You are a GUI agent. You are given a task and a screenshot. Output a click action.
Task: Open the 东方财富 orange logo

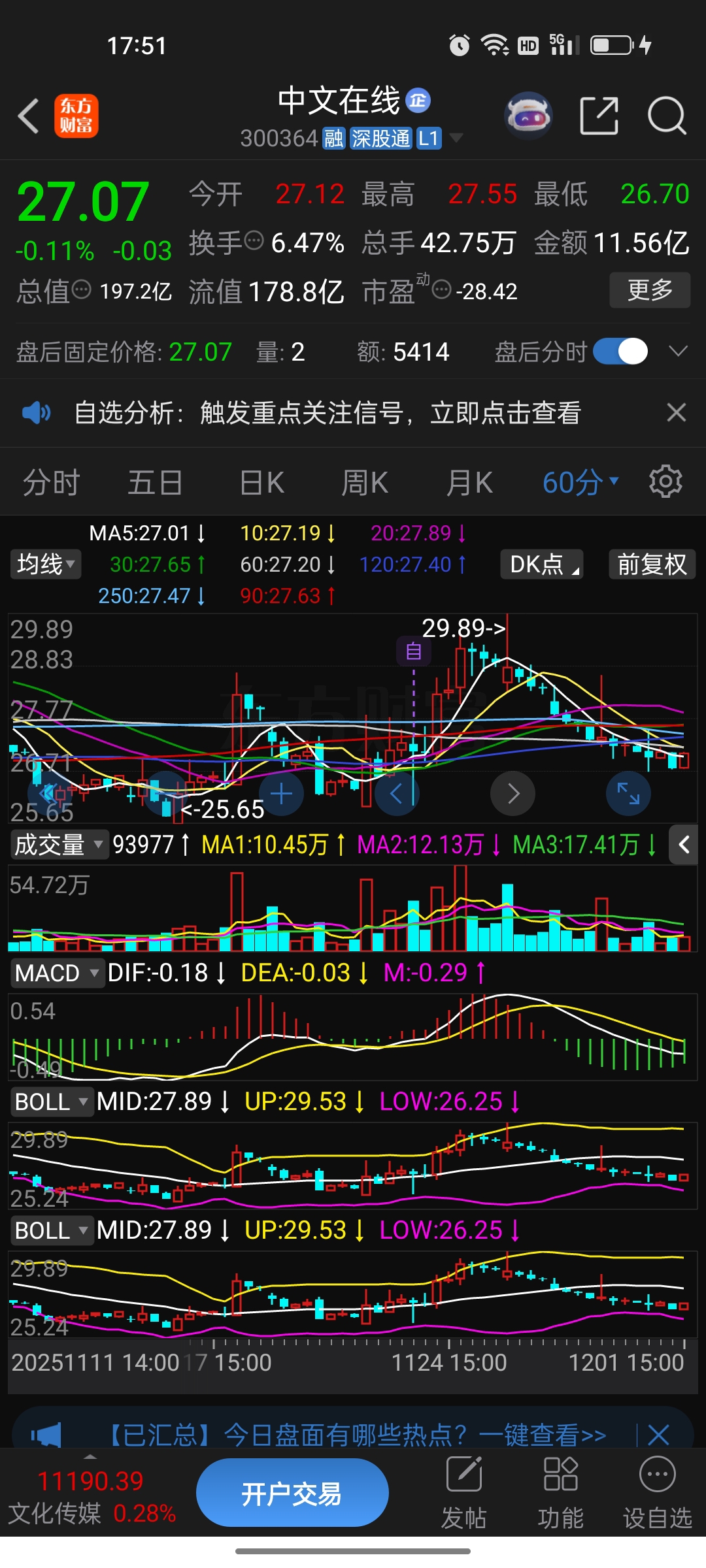click(x=76, y=116)
